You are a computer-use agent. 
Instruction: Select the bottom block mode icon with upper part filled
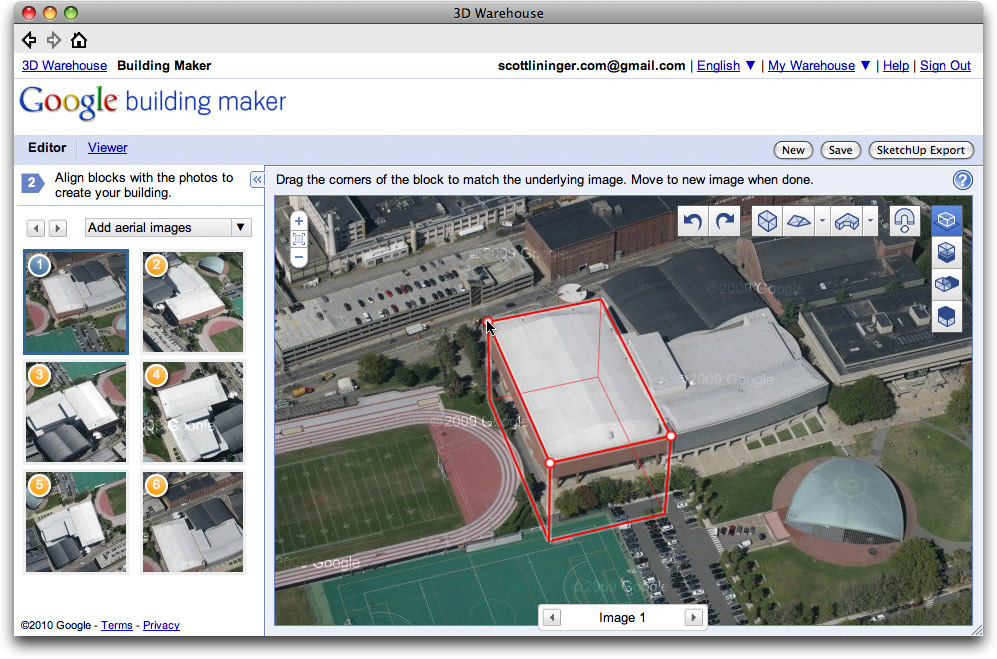(946, 316)
